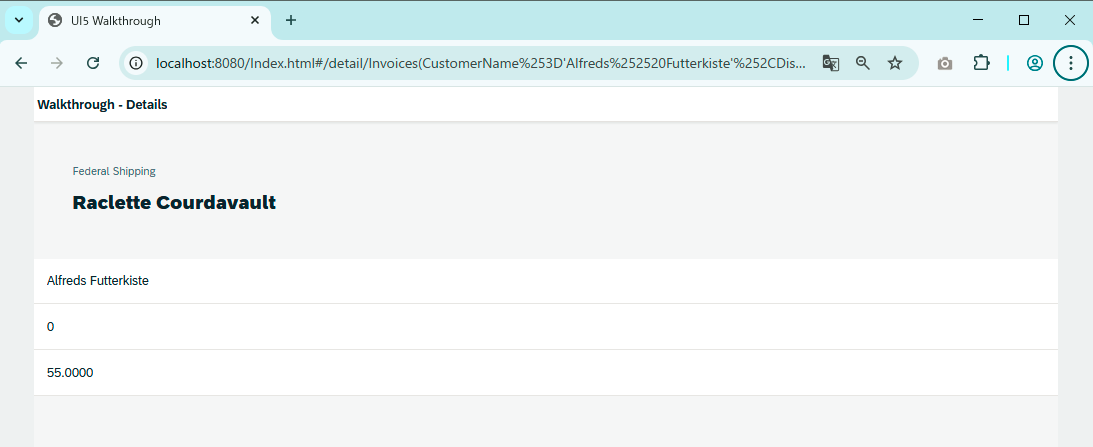Reload the current page
Viewport: 1093px width, 447px height.
(x=93, y=63)
